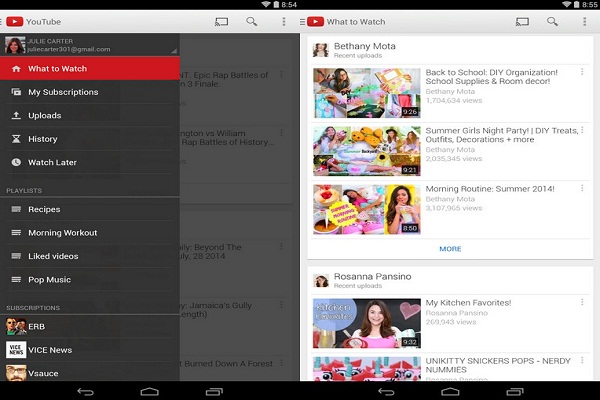Open the ERB subscription channel

(x=90, y=327)
